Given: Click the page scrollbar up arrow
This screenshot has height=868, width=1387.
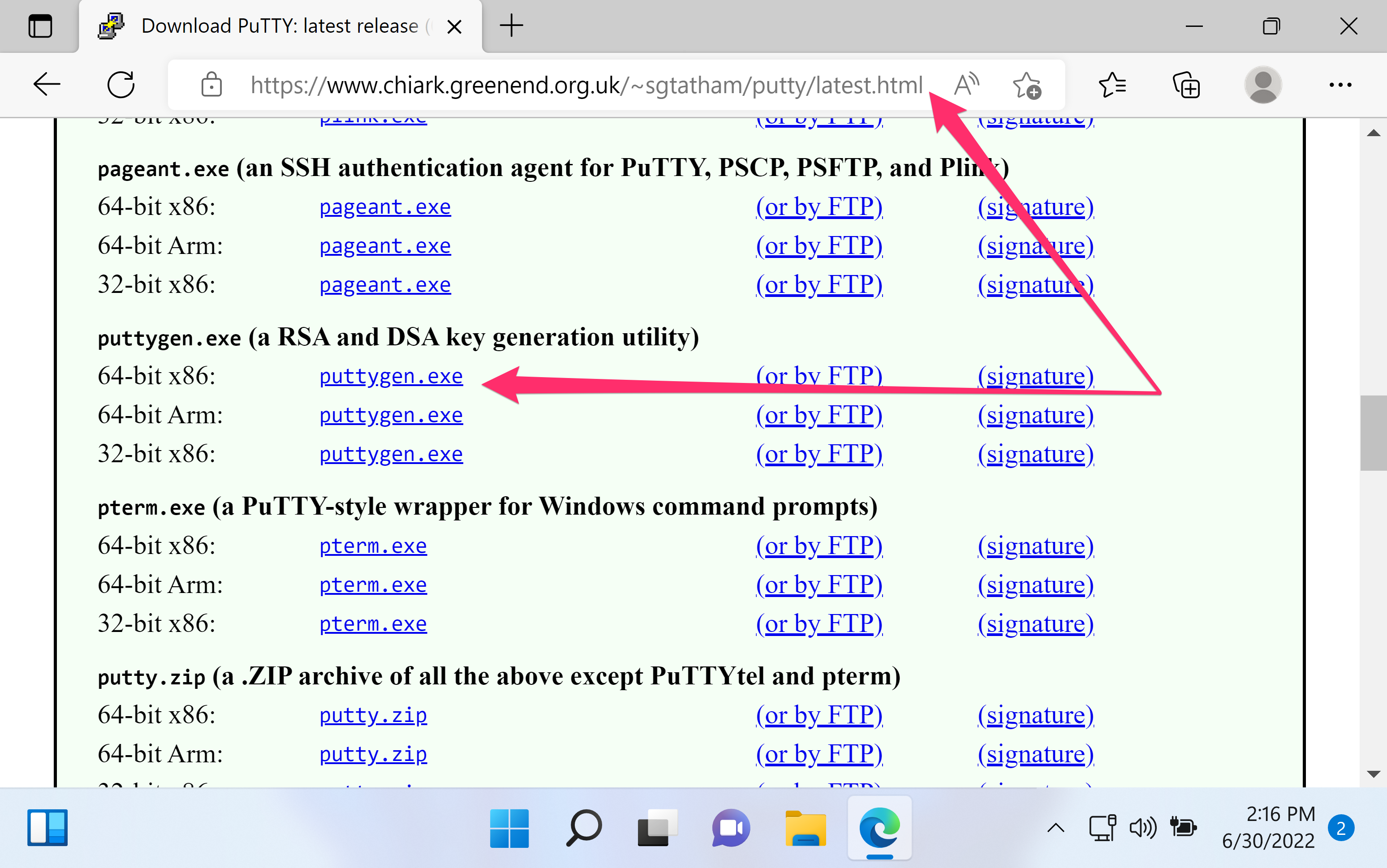Looking at the screenshot, I should pyautogui.click(x=1373, y=133).
